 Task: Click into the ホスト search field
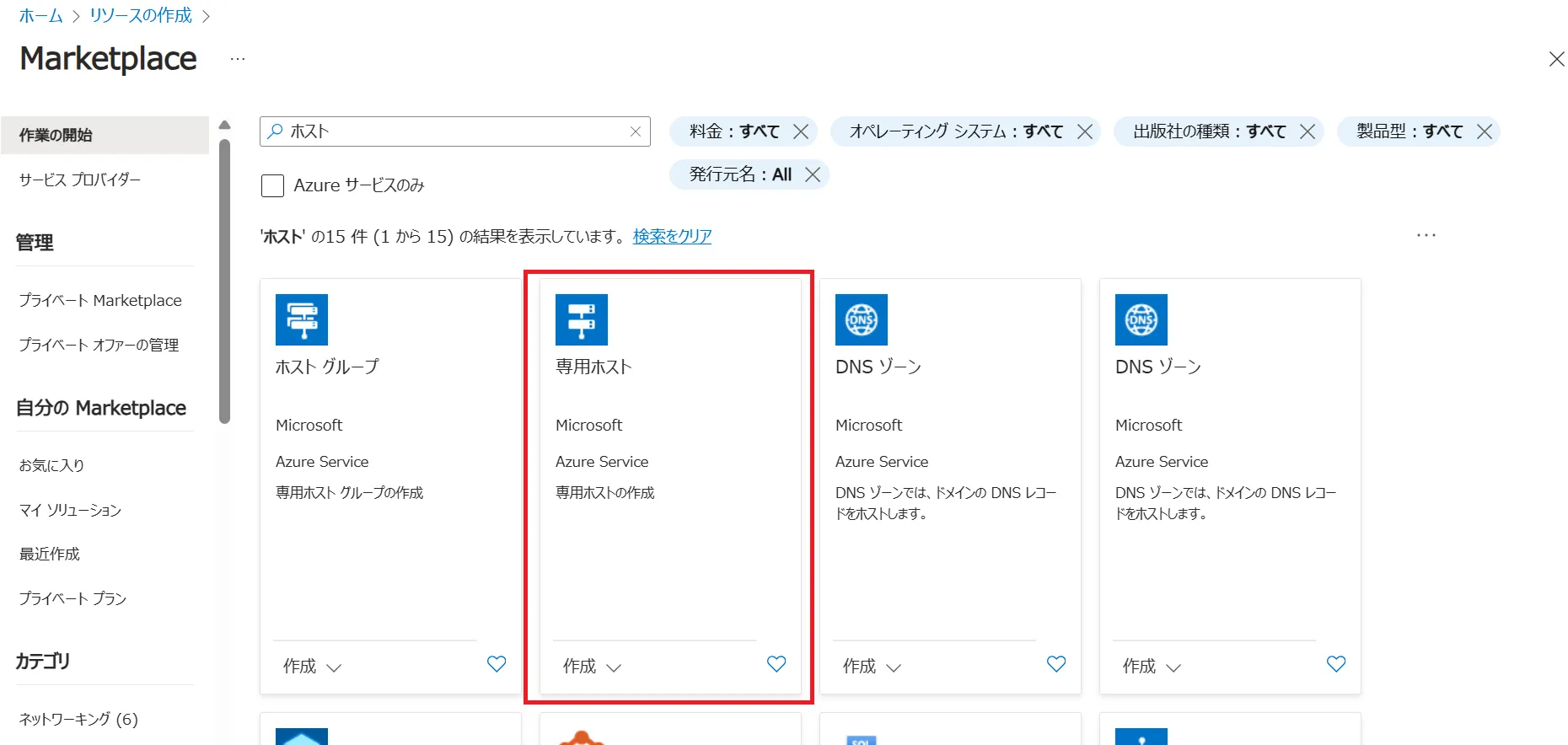click(455, 131)
